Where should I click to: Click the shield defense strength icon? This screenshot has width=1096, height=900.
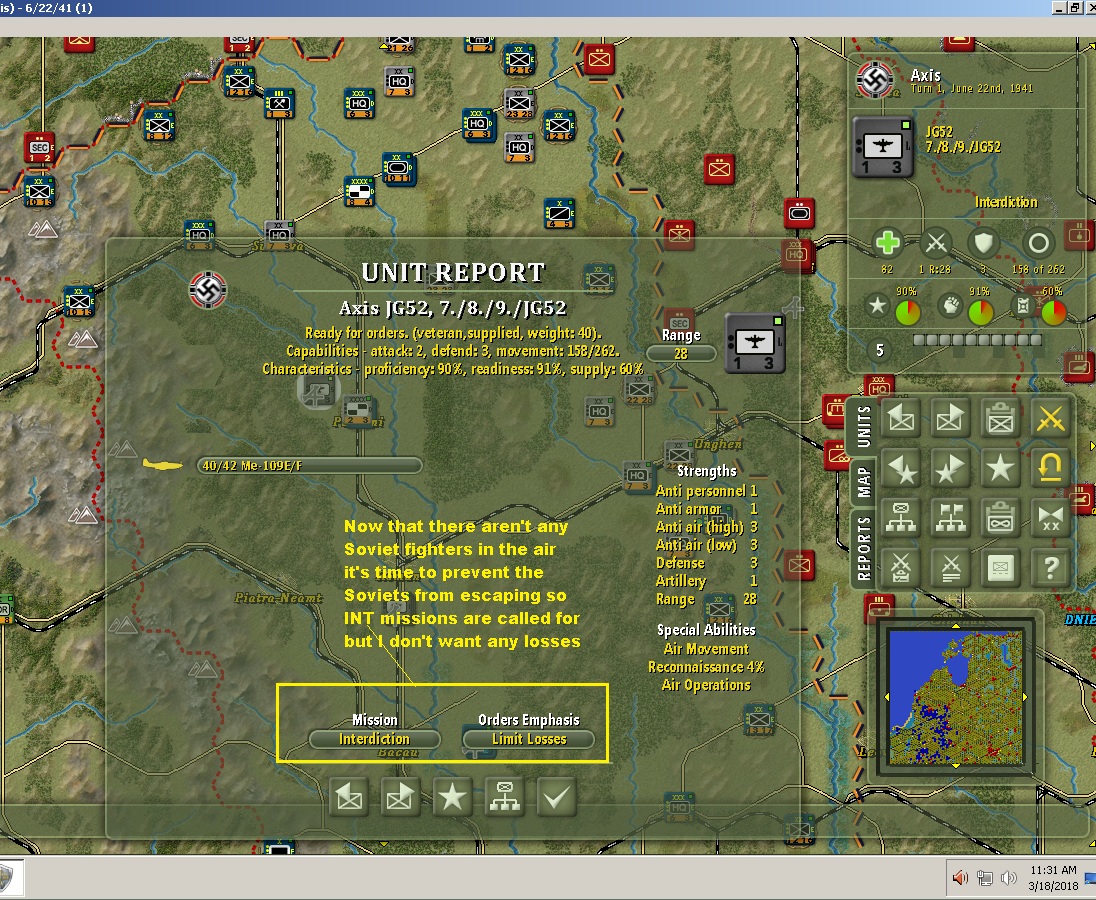click(983, 243)
